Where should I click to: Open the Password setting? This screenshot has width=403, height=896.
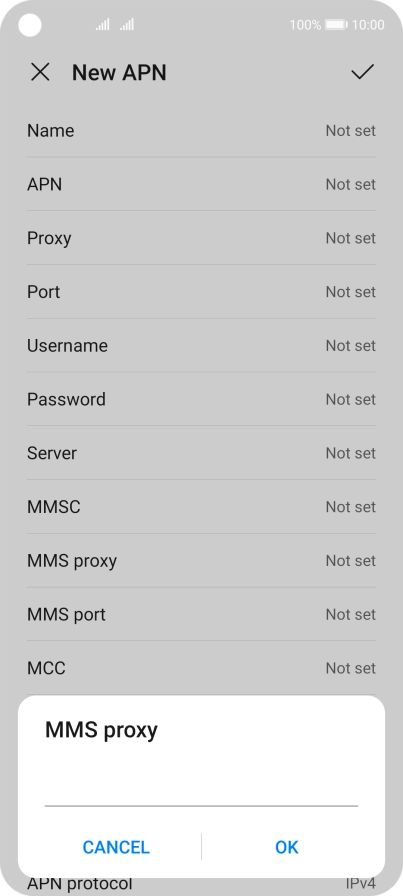coord(201,399)
